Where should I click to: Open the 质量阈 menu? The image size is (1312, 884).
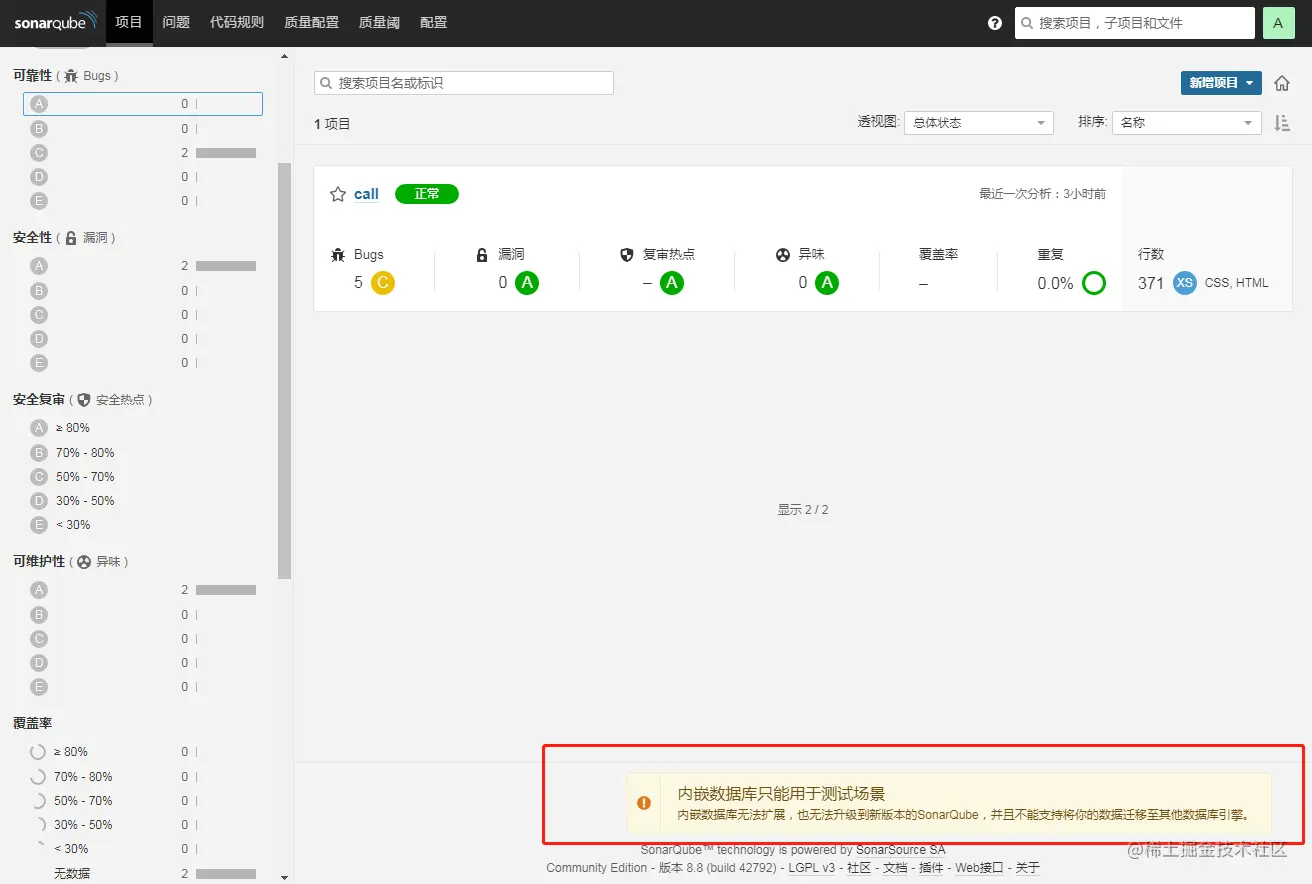(379, 22)
